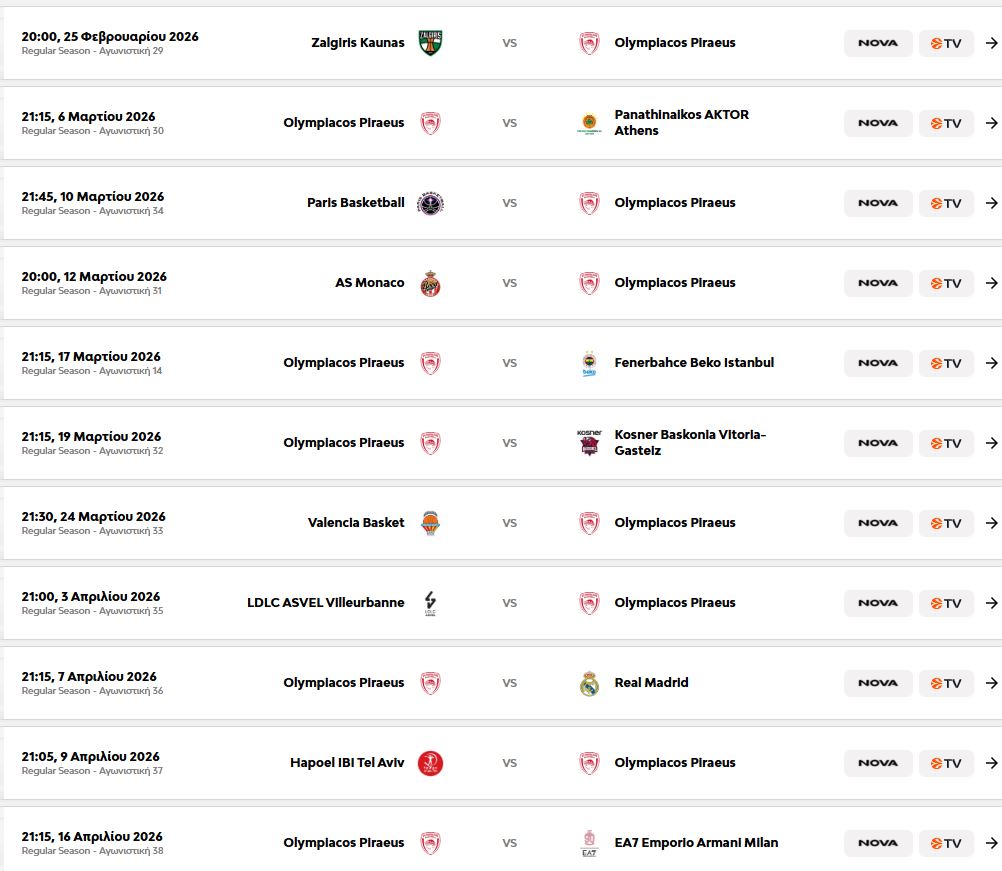Expand the Real Madrid match row arrow

click(x=991, y=683)
